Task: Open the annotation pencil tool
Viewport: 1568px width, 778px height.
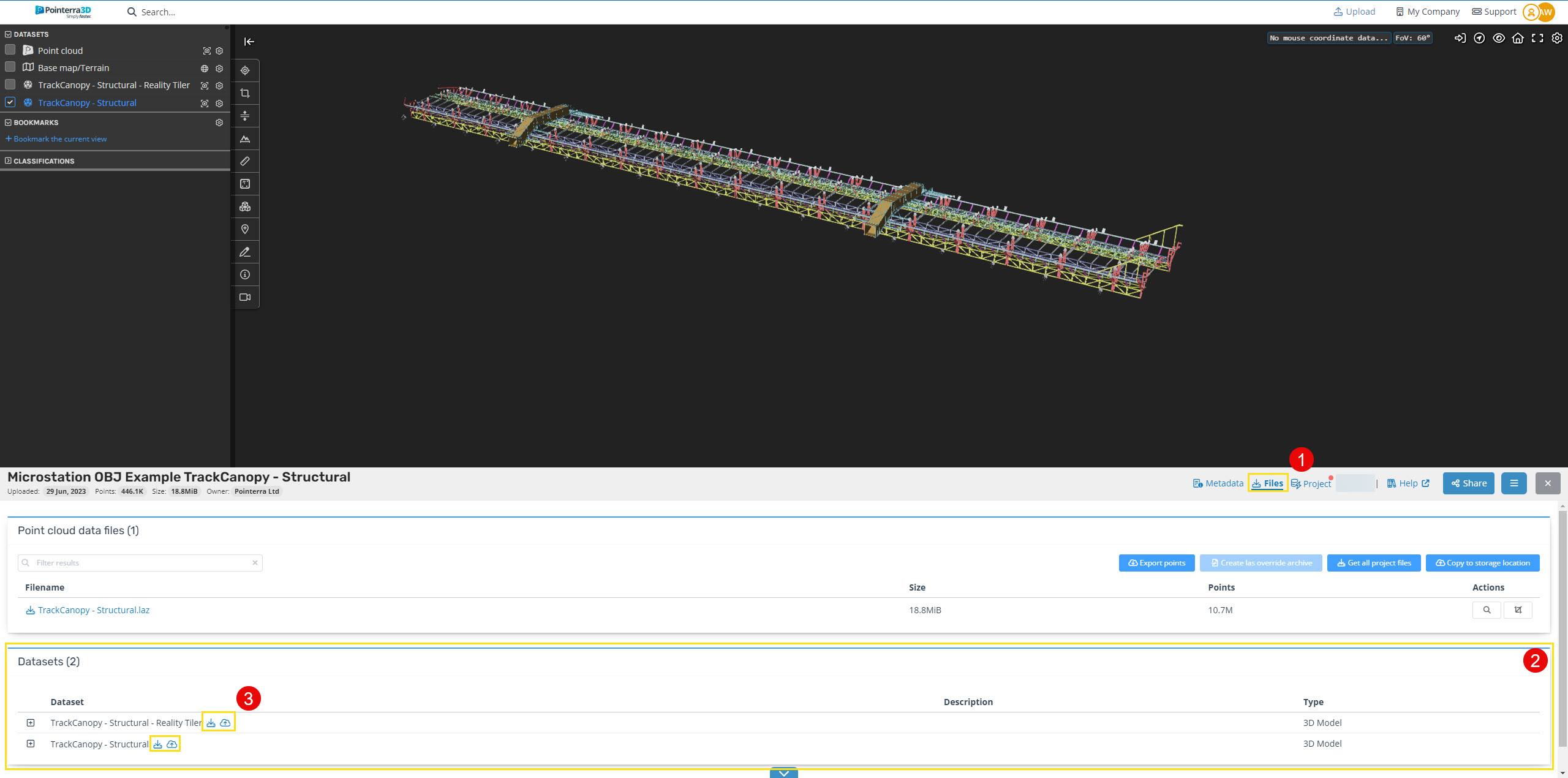Action: tap(245, 252)
